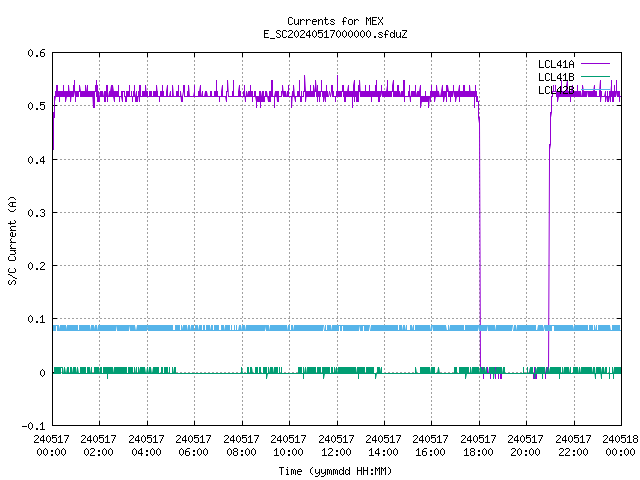Click the x-axis tick 240517 02:00

tap(98, 445)
